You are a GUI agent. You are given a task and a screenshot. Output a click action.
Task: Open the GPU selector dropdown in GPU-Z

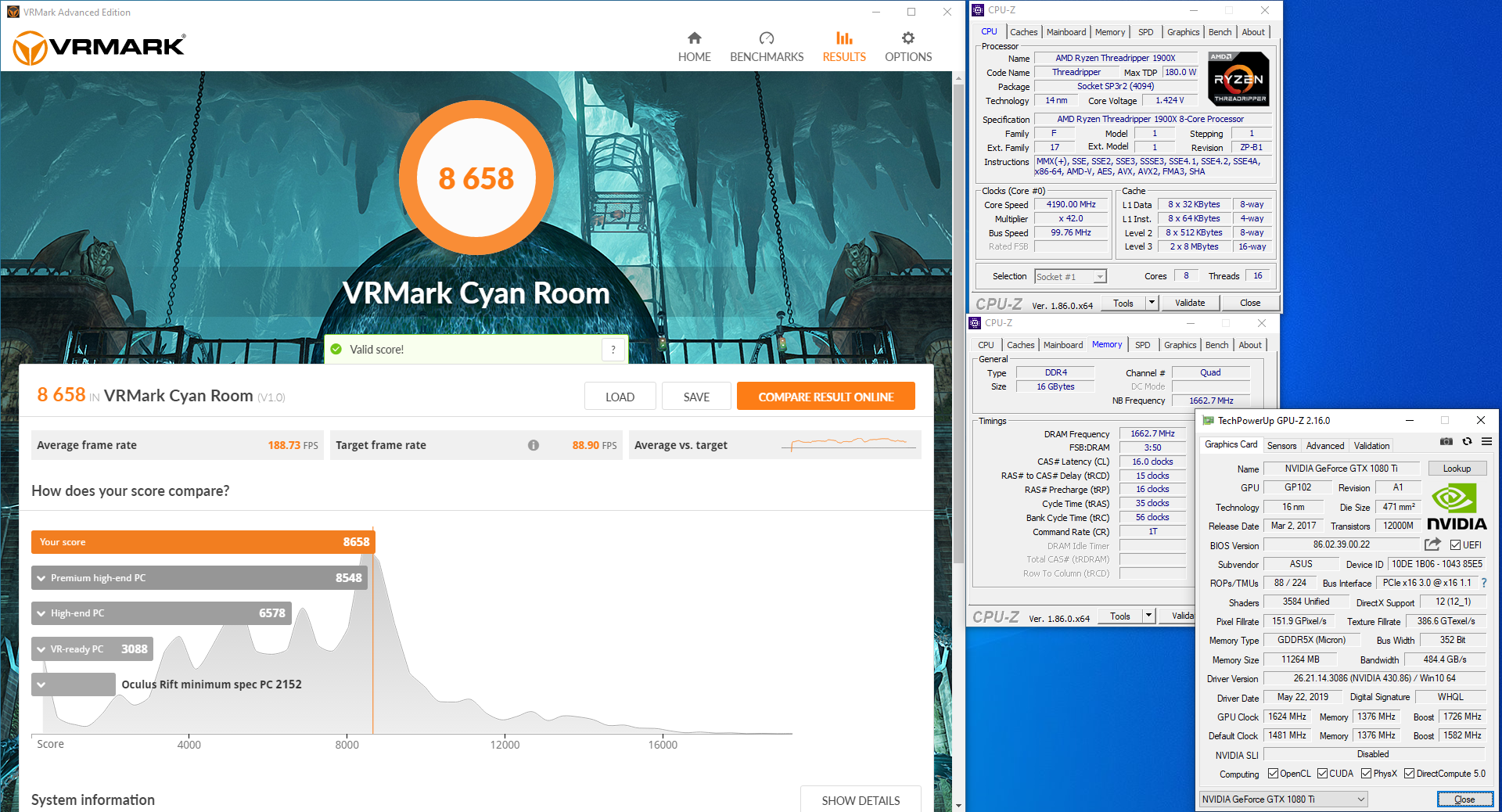tap(1283, 799)
